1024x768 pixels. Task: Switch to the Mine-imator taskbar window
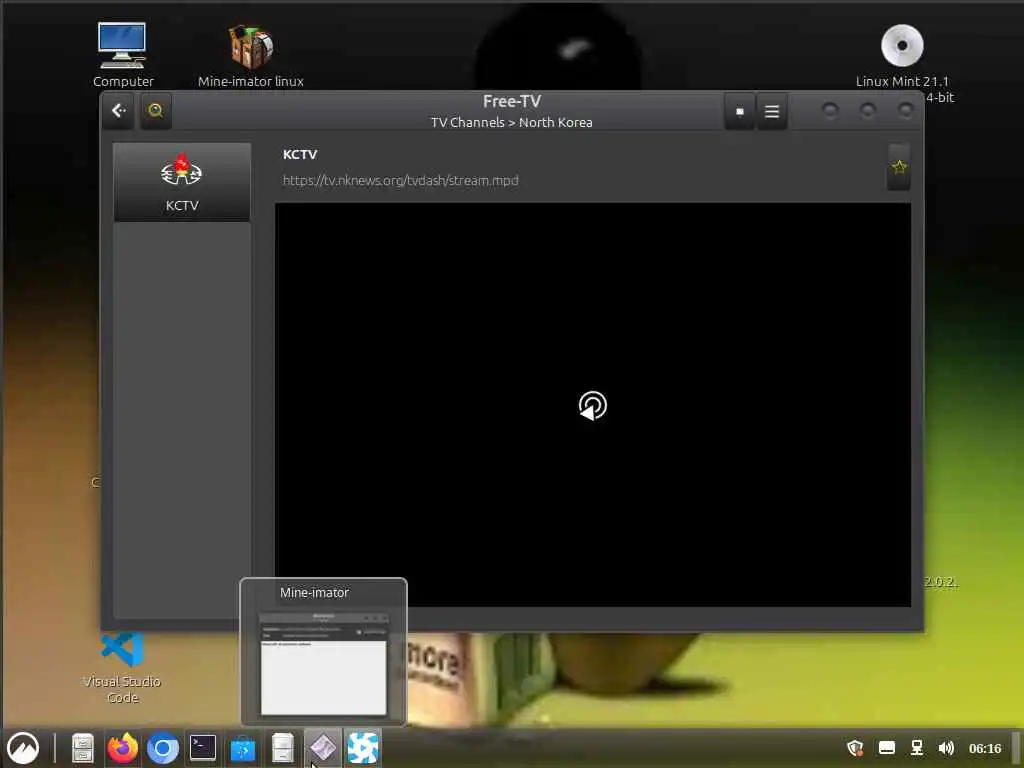coord(323,748)
